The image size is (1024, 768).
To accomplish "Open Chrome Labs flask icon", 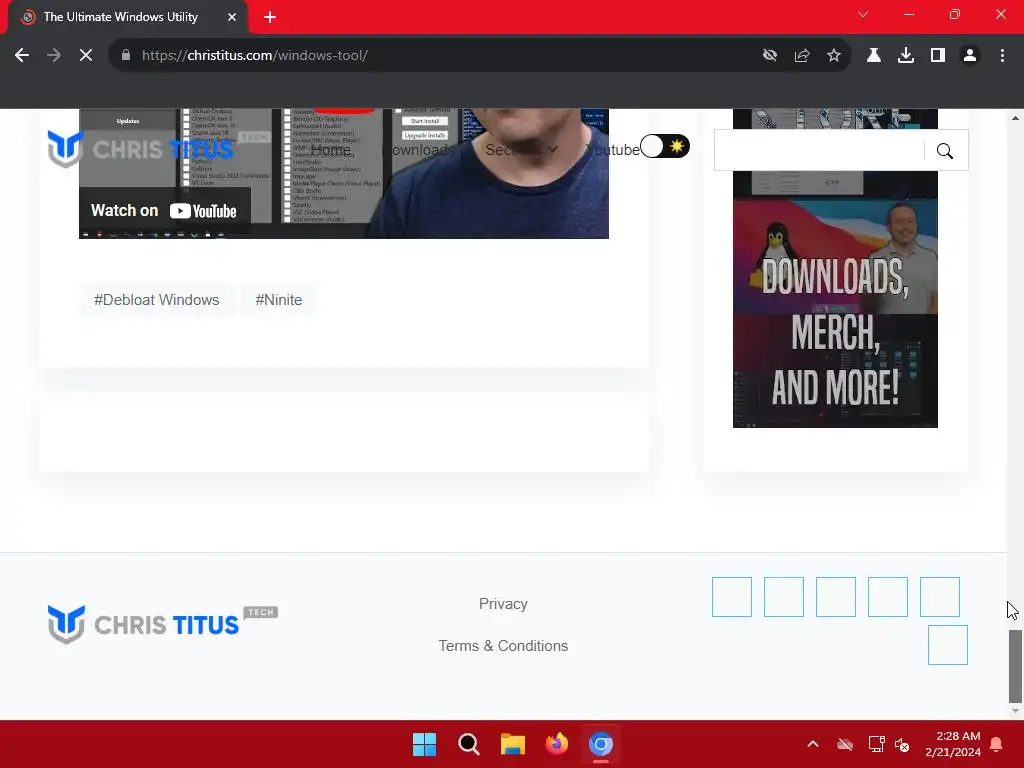I will (874, 56).
